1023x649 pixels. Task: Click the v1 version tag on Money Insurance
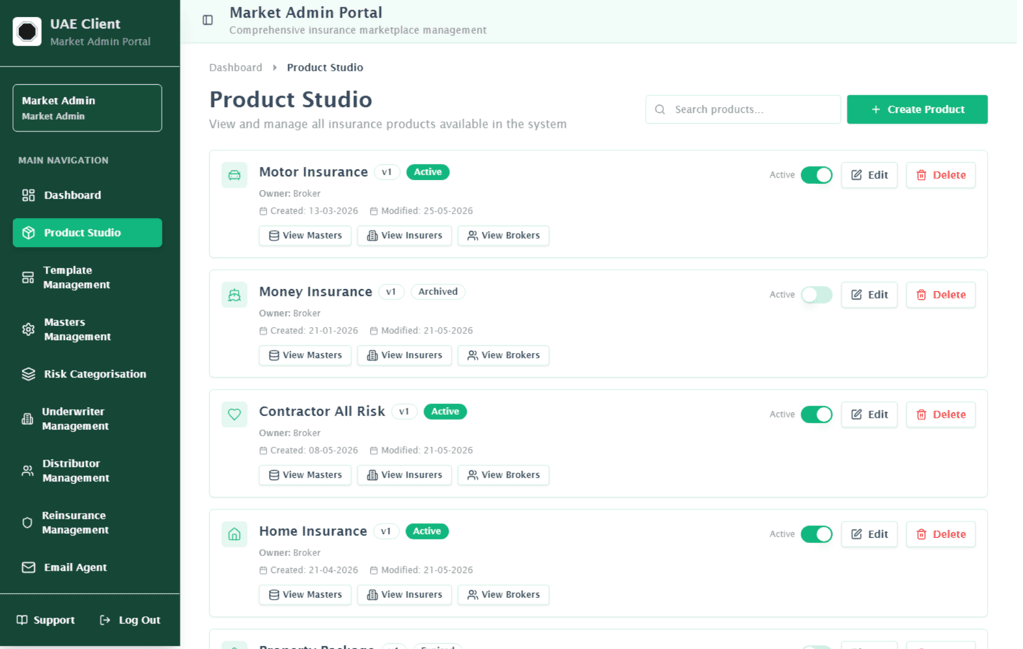click(391, 292)
